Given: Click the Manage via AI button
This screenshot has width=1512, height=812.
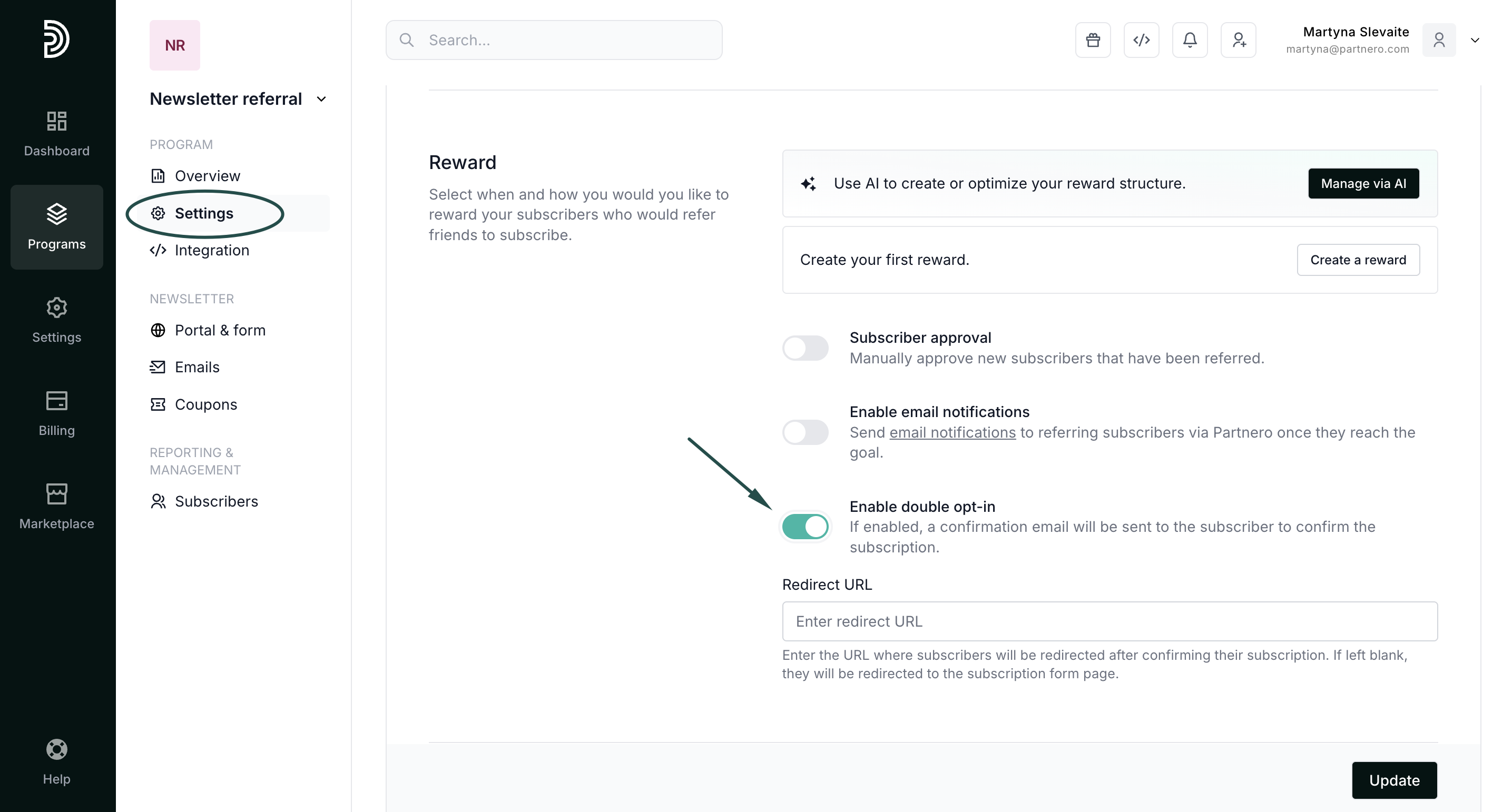Looking at the screenshot, I should coord(1363,184).
